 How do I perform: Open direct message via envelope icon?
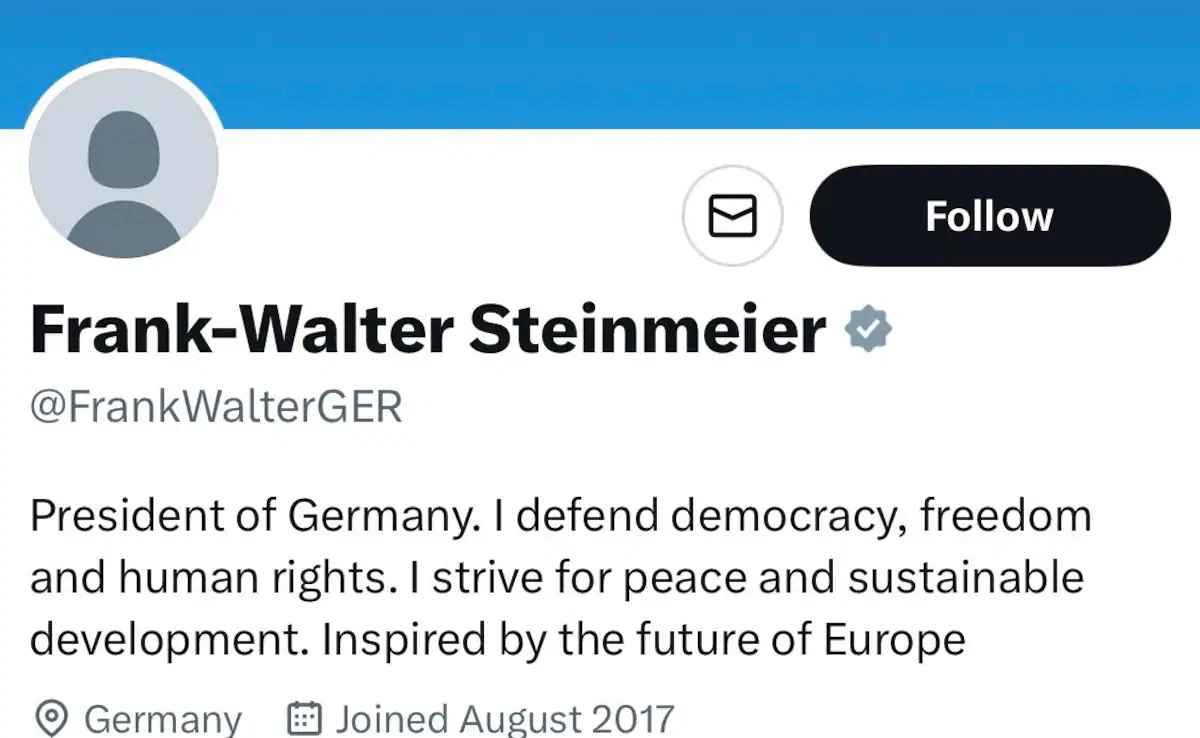click(x=732, y=216)
